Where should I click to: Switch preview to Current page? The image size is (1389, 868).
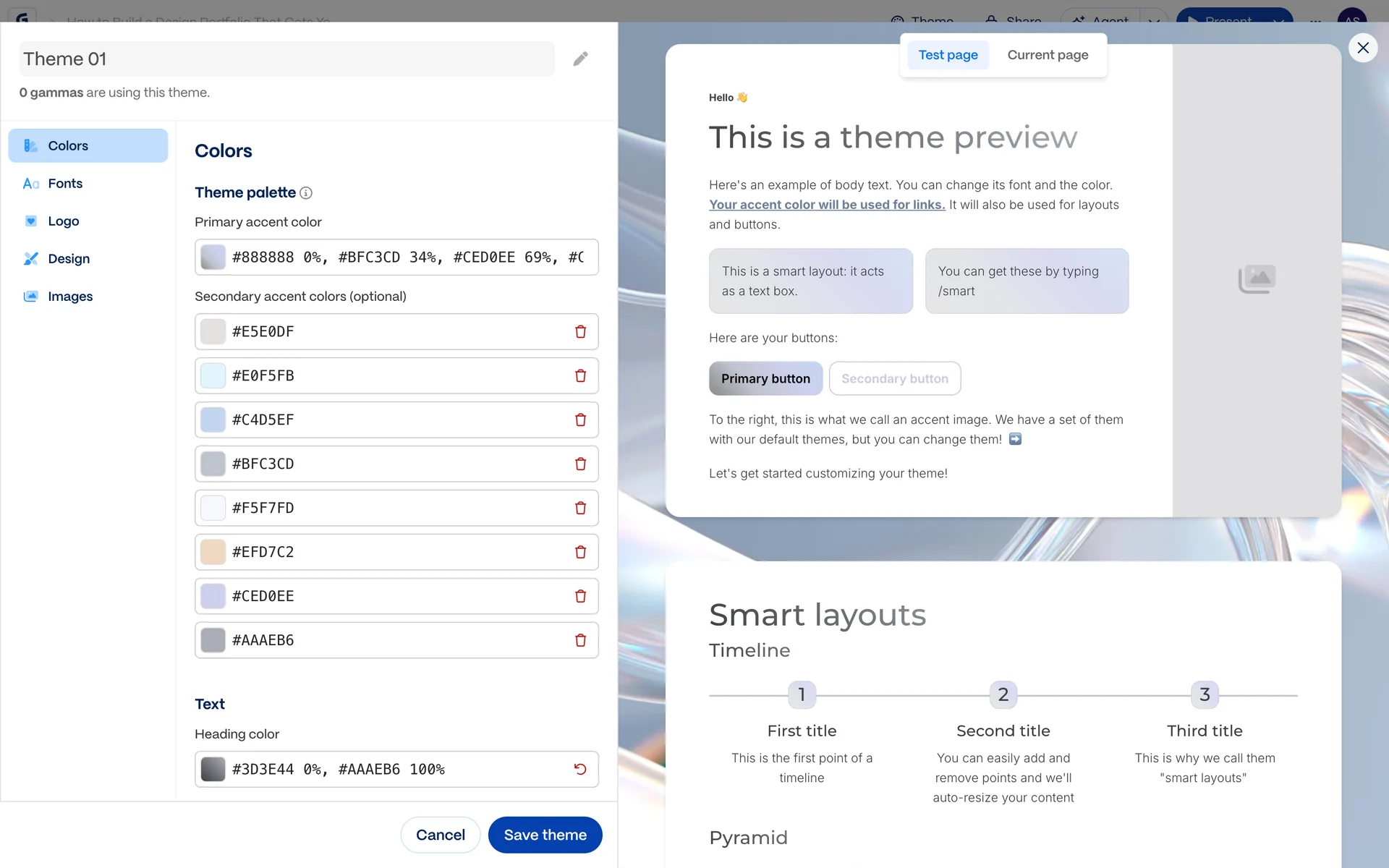tap(1048, 55)
